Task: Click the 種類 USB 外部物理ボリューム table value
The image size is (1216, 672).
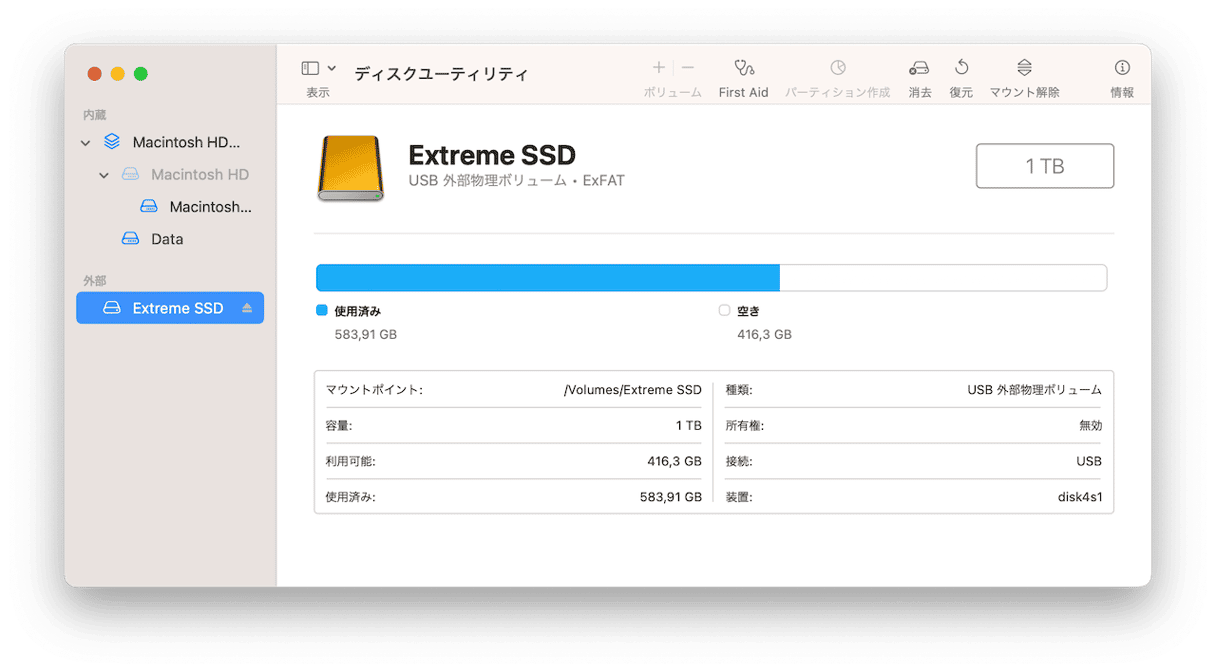Action: click(1035, 390)
